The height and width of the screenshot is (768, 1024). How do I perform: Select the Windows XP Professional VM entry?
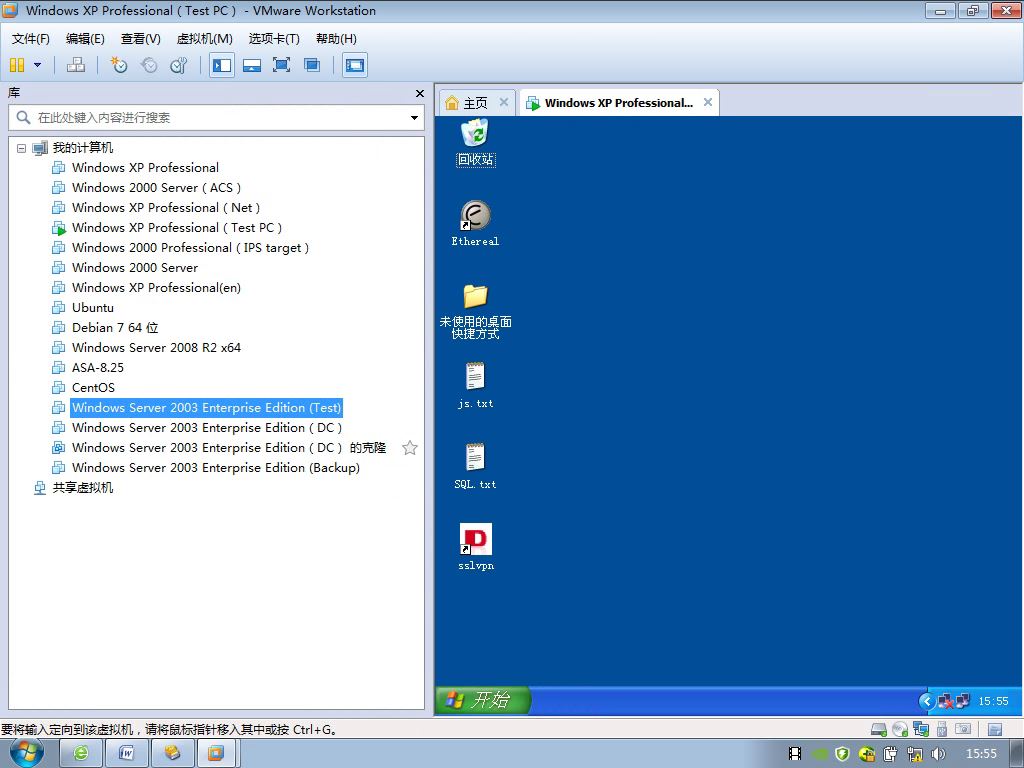click(145, 168)
